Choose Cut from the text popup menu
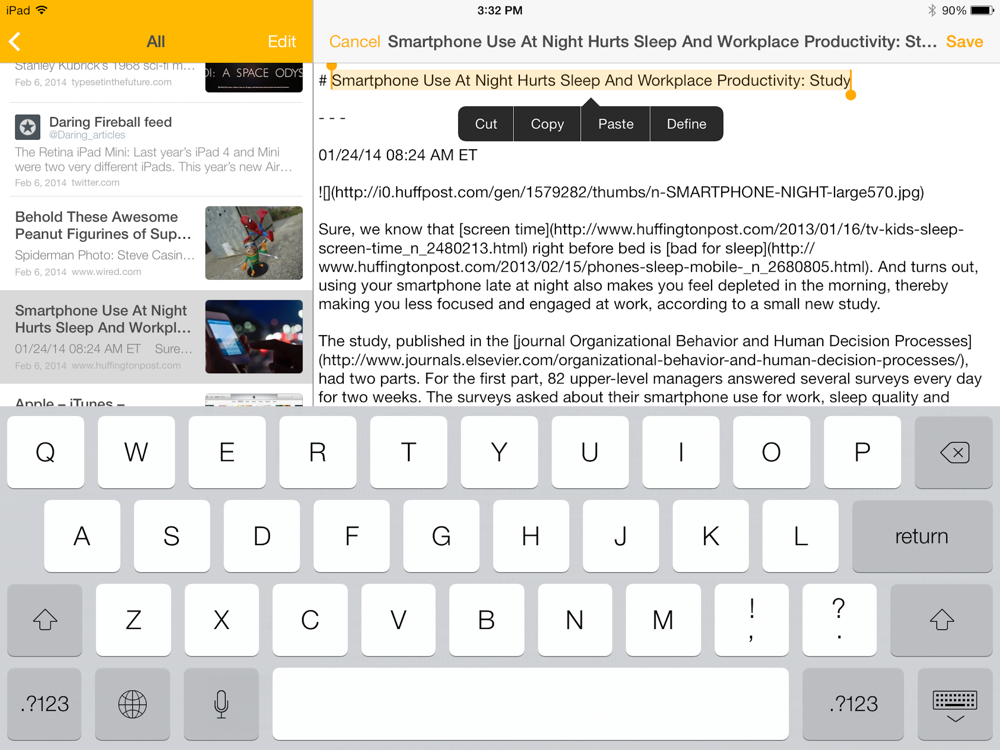Viewport: 1000px width, 750px height. pos(485,124)
